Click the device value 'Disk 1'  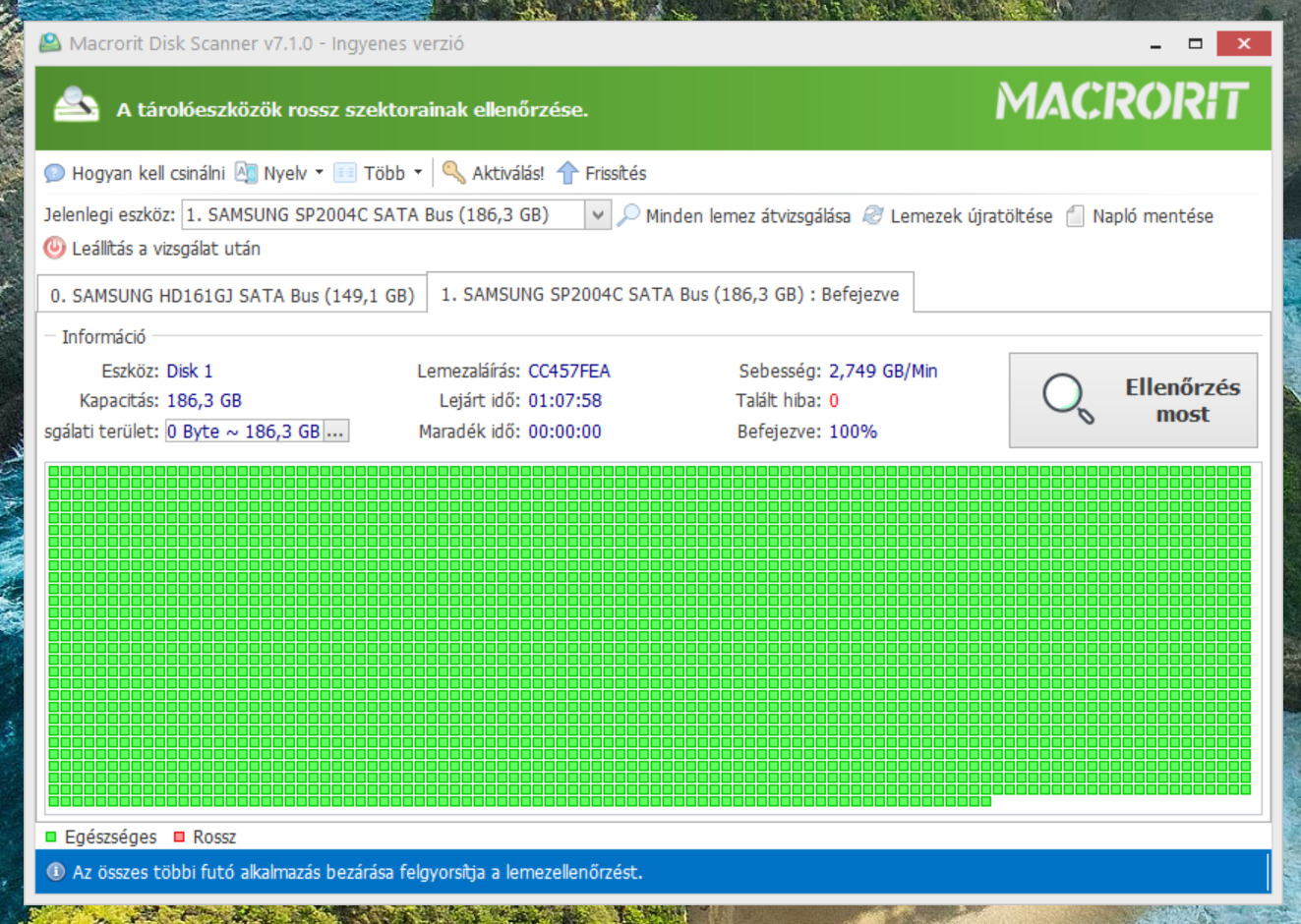pyautogui.click(x=189, y=372)
